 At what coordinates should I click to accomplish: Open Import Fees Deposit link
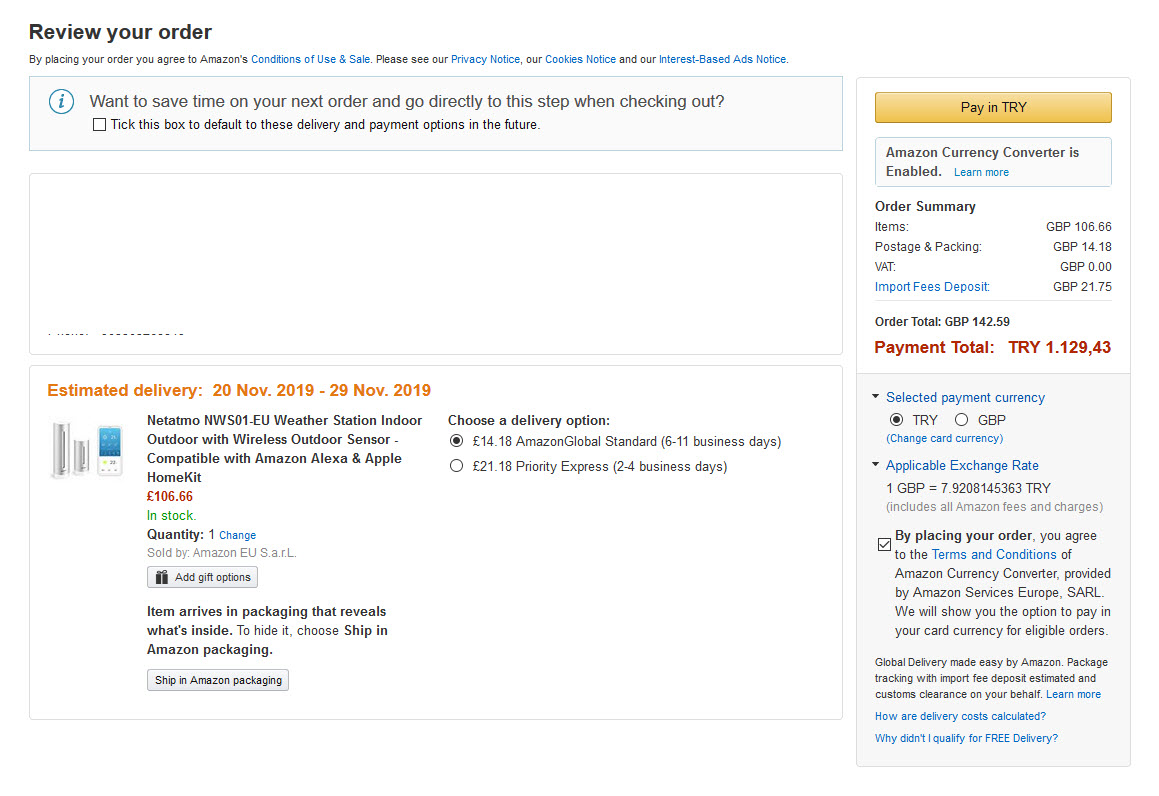(x=932, y=287)
